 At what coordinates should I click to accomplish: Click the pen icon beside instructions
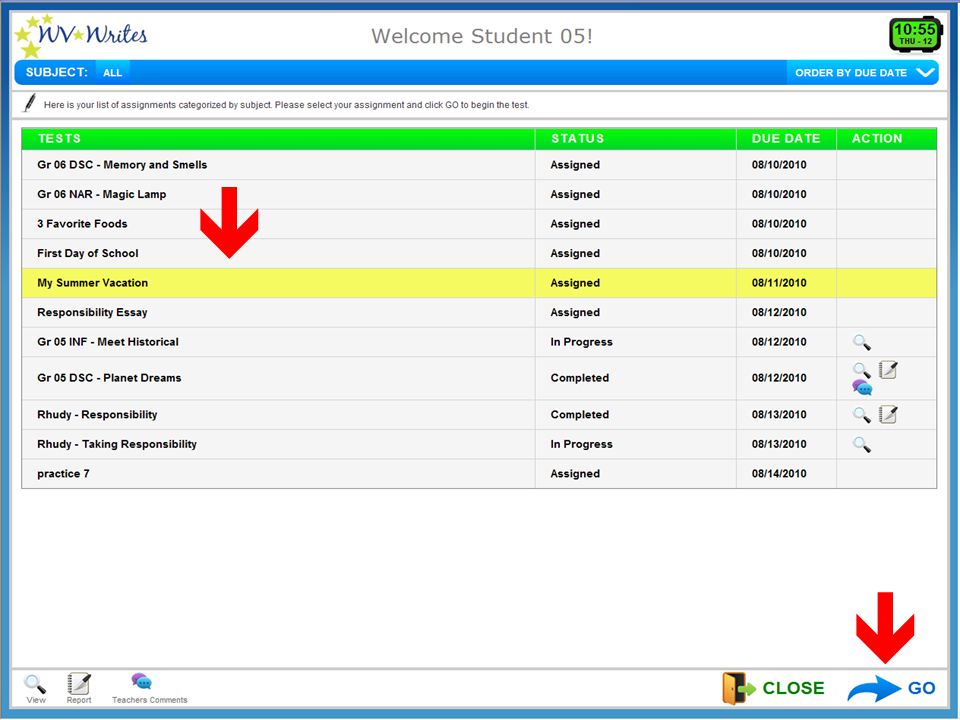coord(29,103)
